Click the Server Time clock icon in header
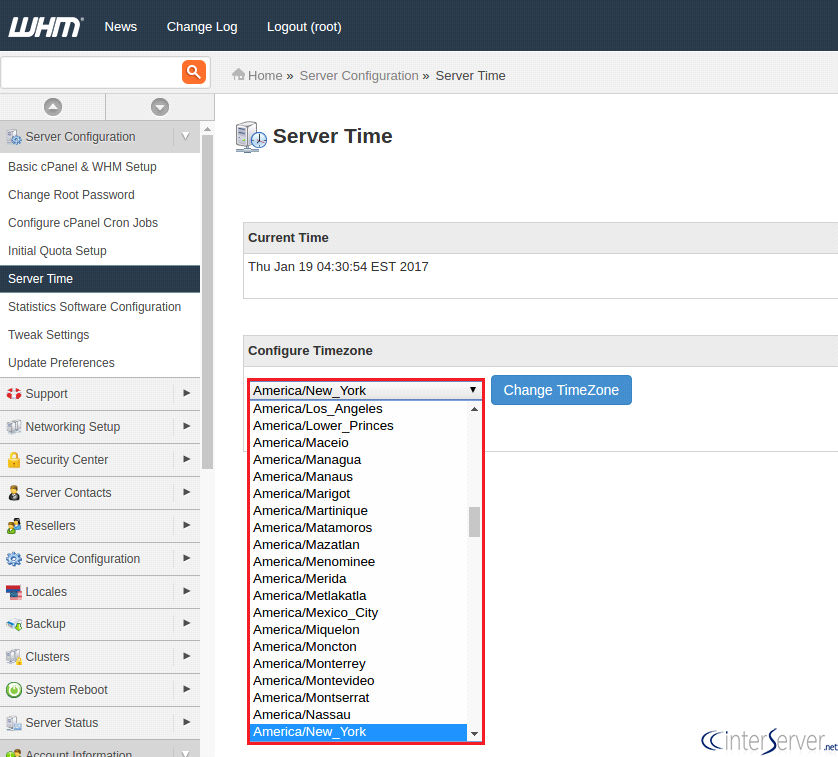Screen dimensions: 838x757 pos(249,136)
